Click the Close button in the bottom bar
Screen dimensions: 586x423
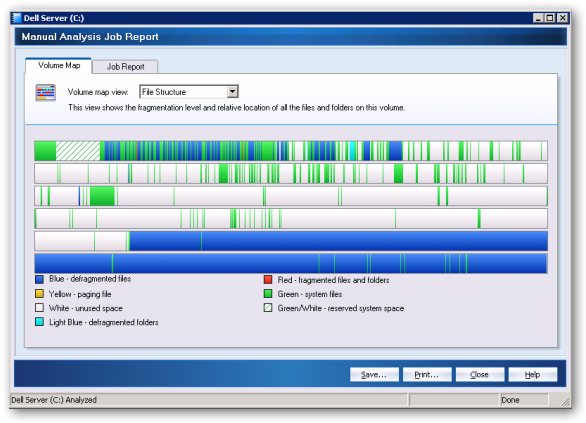(479, 374)
